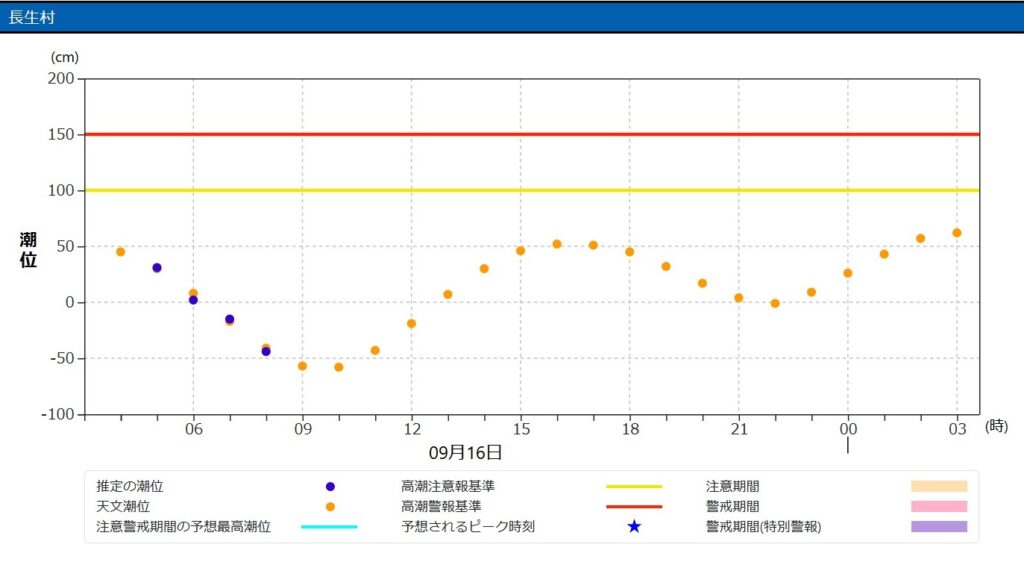Click the 18 hour label on the time axis
The width and height of the screenshot is (1024, 562).
coord(630,429)
